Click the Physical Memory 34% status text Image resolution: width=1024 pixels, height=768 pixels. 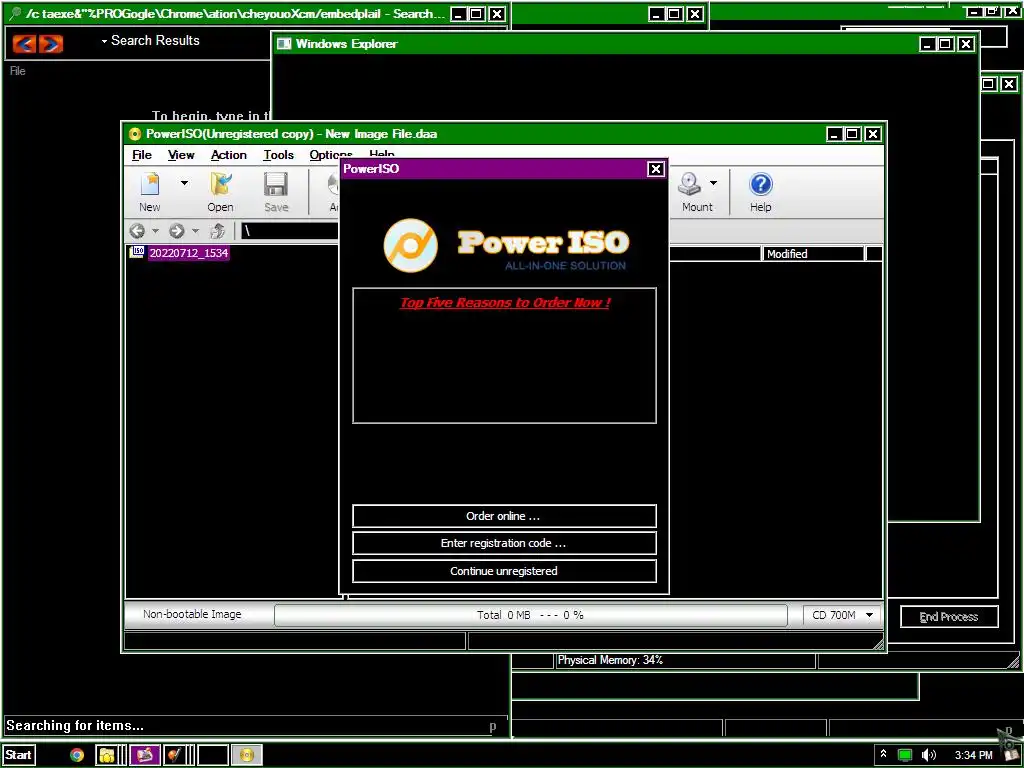pyautogui.click(x=610, y=660)
